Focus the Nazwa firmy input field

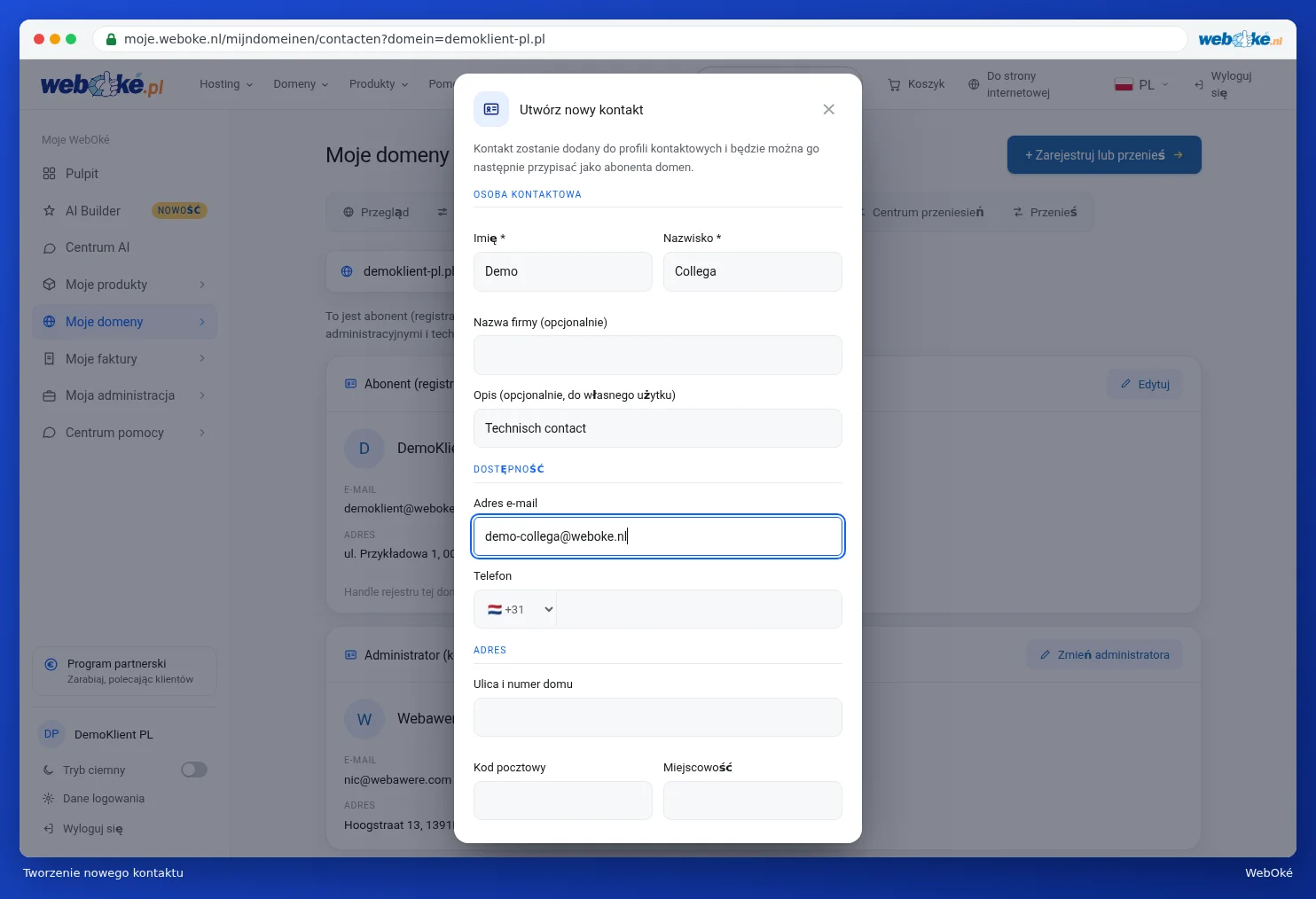click(658, 355)
